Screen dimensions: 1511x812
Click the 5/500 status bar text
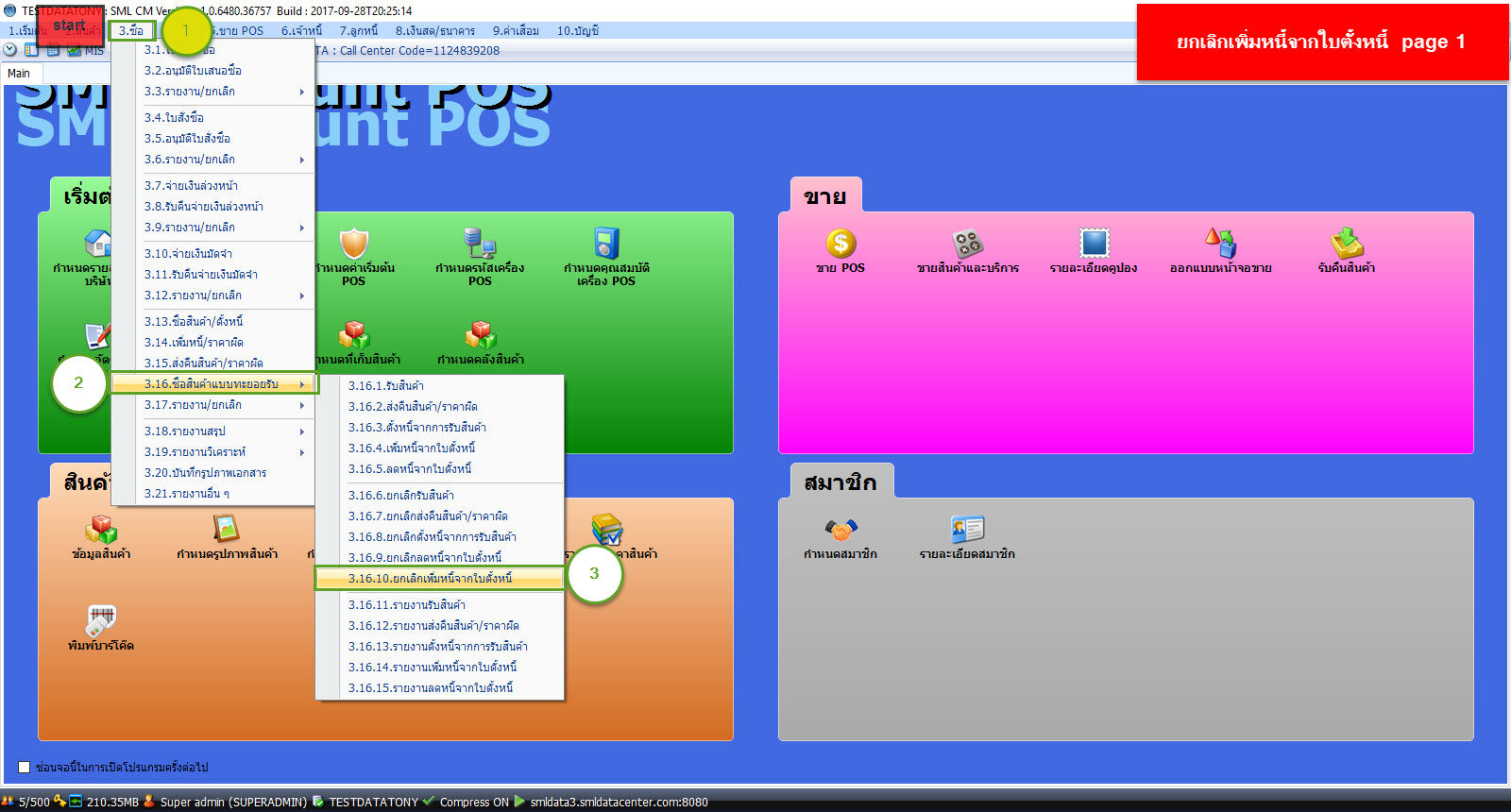tap(34, 803)
